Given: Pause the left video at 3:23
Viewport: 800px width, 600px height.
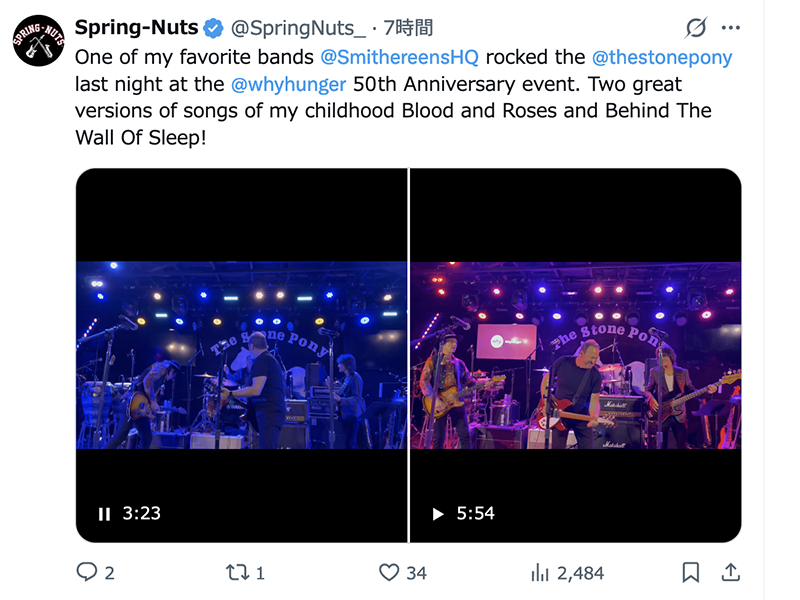Looking at the screenshot, I should point(104,514).
